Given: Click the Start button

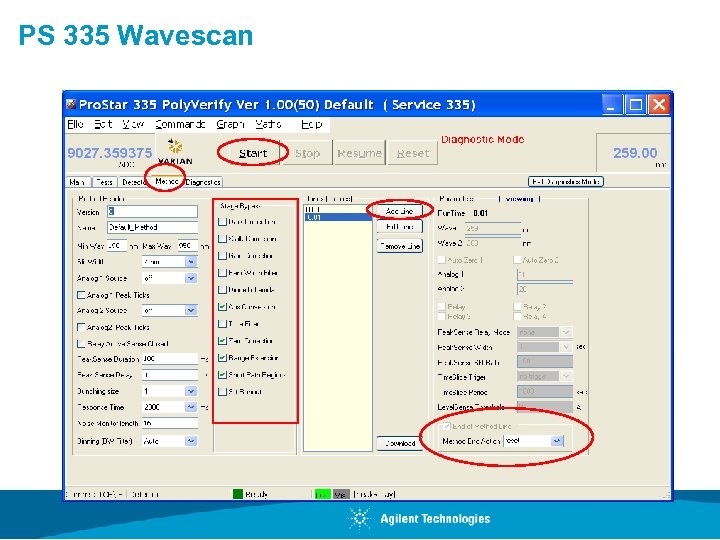Looking at the screenshot, I should coord(253,153).
